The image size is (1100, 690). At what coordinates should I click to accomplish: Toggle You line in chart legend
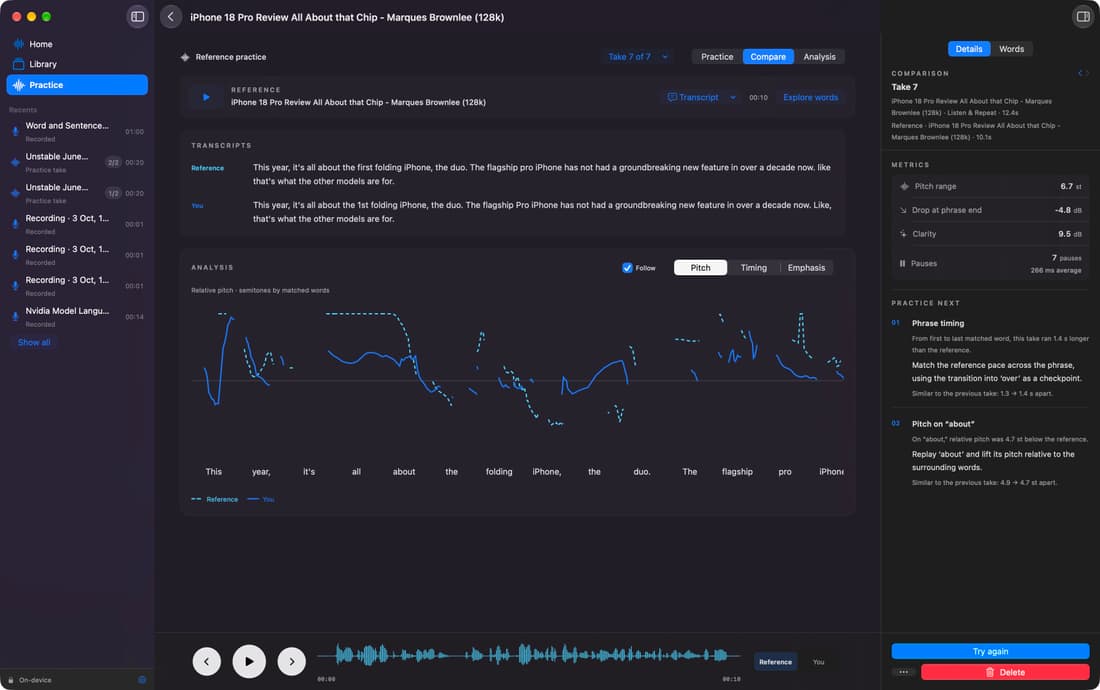261,499
